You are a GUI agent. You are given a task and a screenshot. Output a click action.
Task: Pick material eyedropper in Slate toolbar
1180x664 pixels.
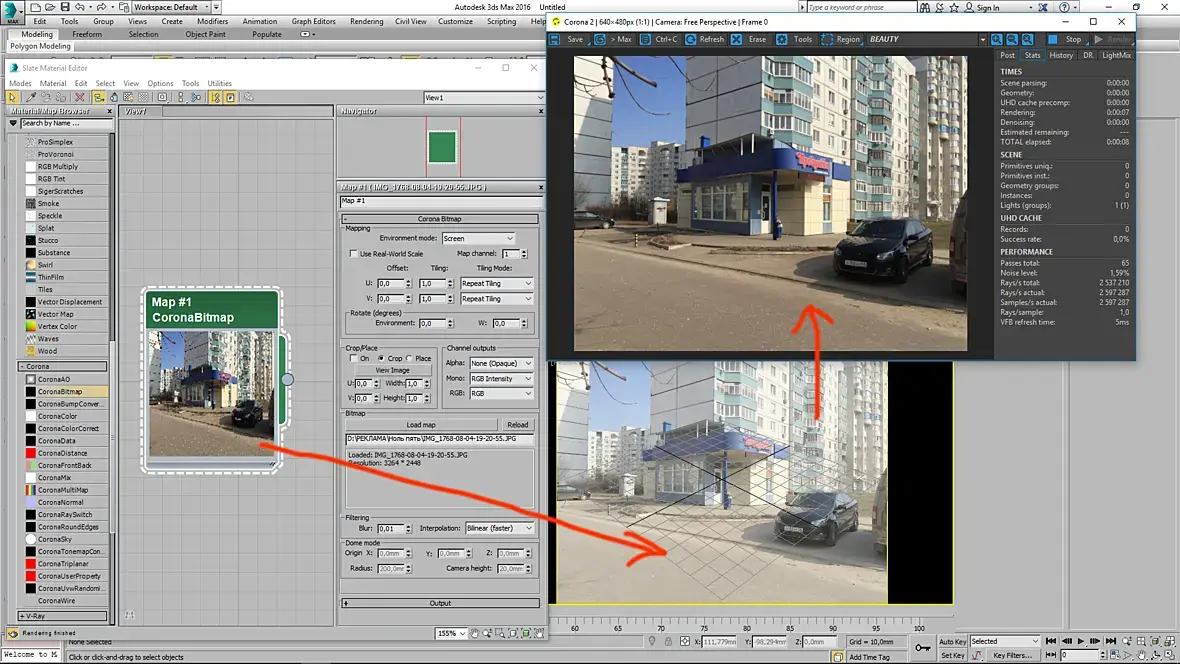(29, 97)
